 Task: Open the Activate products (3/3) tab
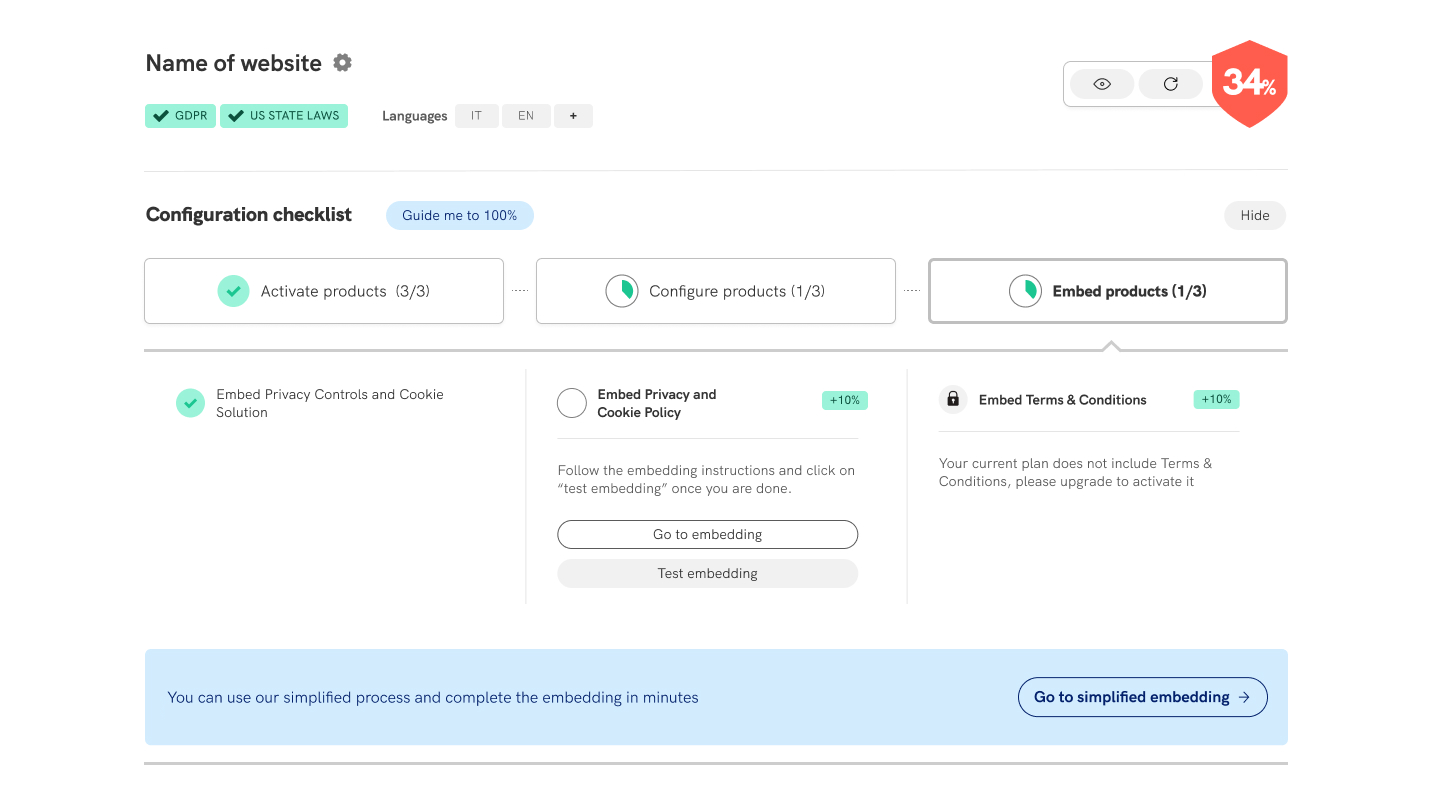coord(324,291)
